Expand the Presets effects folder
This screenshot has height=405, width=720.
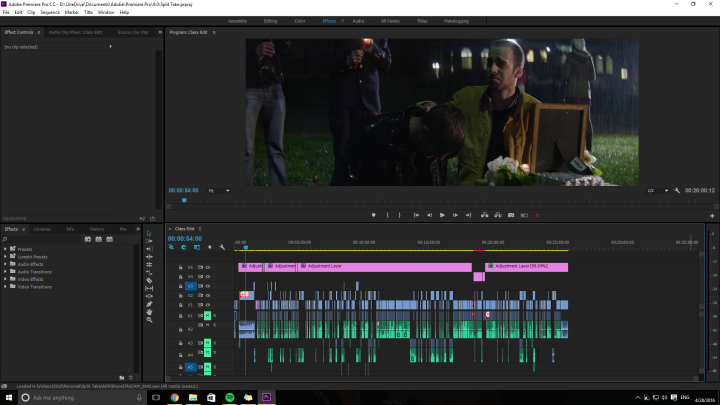(x=6, y=249)
